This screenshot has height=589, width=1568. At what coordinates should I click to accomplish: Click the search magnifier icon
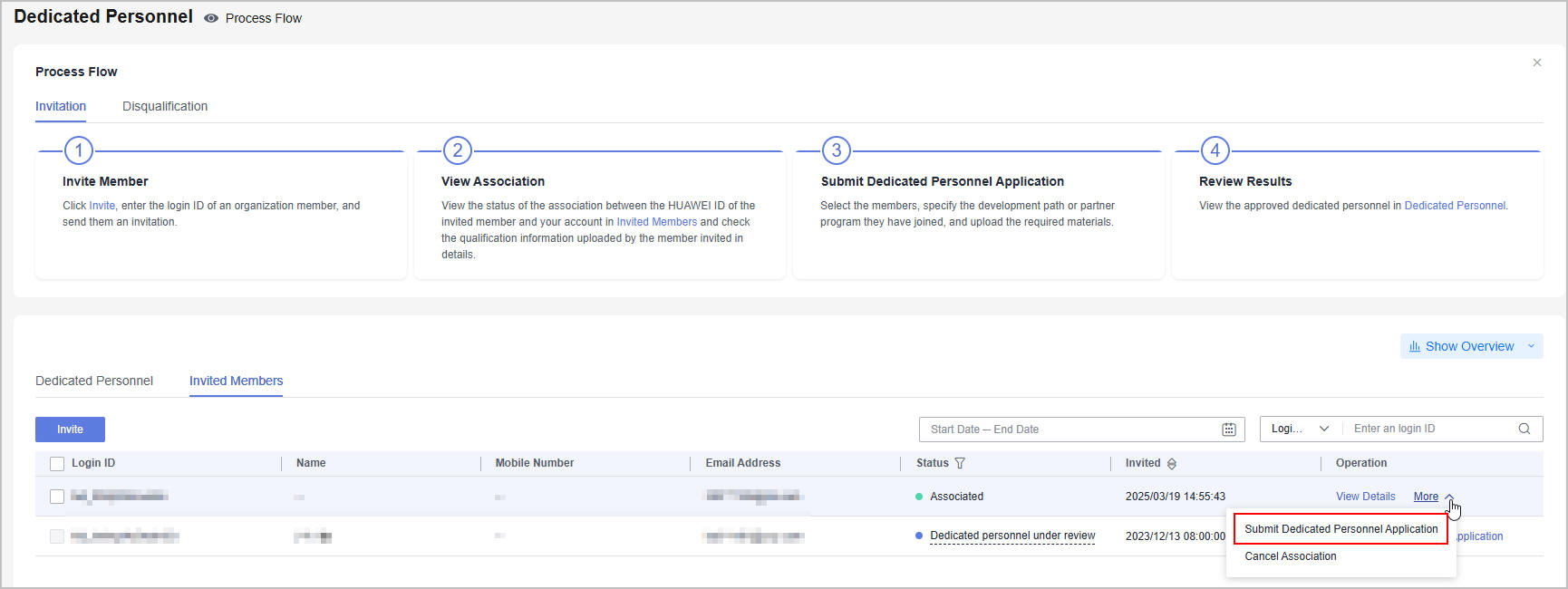1524,429
